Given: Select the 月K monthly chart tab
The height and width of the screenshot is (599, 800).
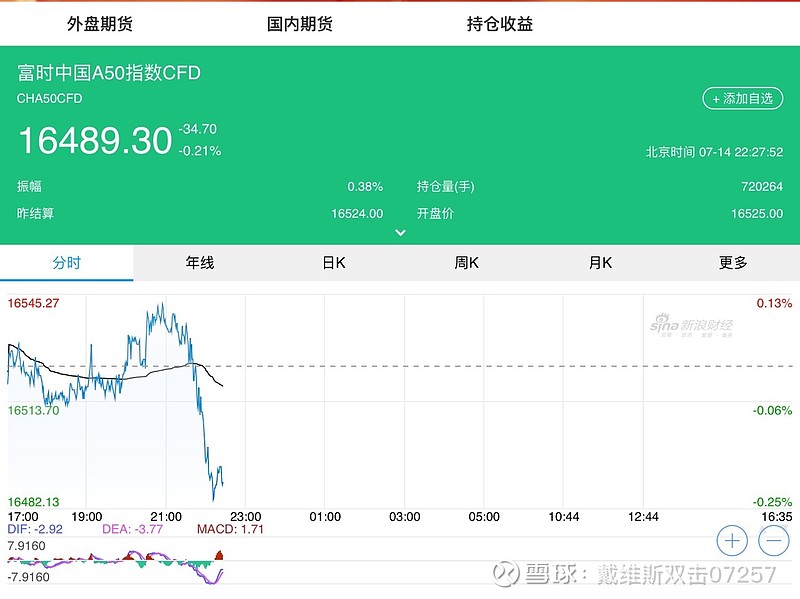Looking at the screenshot, I should (x=599, y=262).
